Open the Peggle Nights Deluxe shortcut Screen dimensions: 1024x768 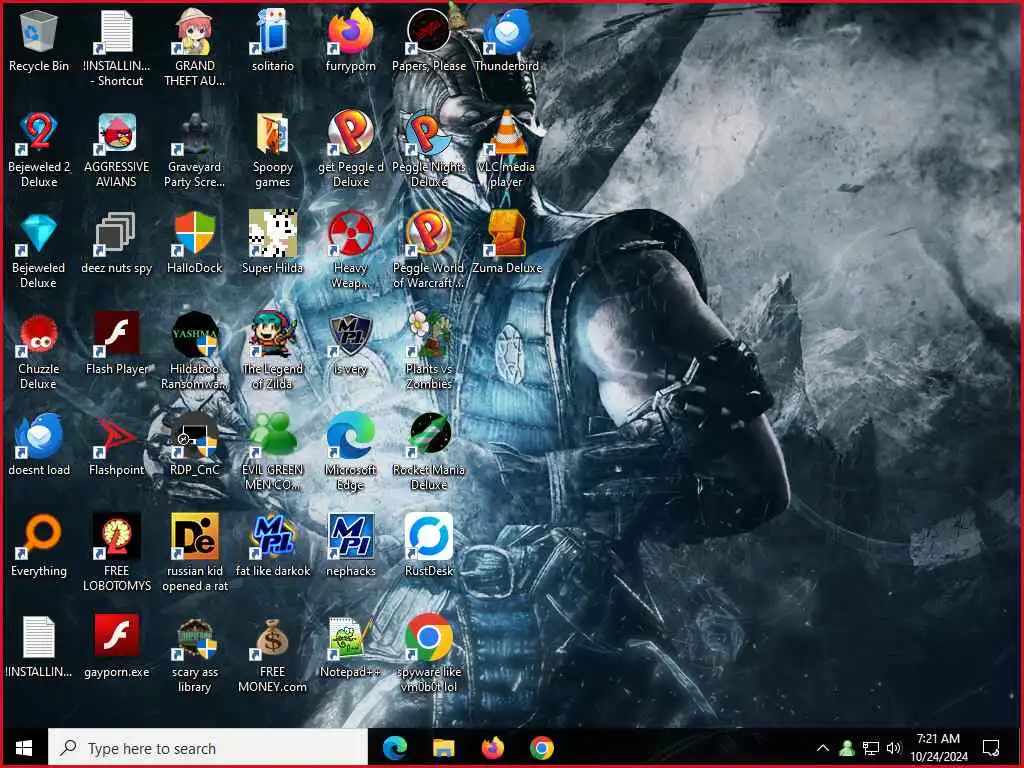(428, 150)
